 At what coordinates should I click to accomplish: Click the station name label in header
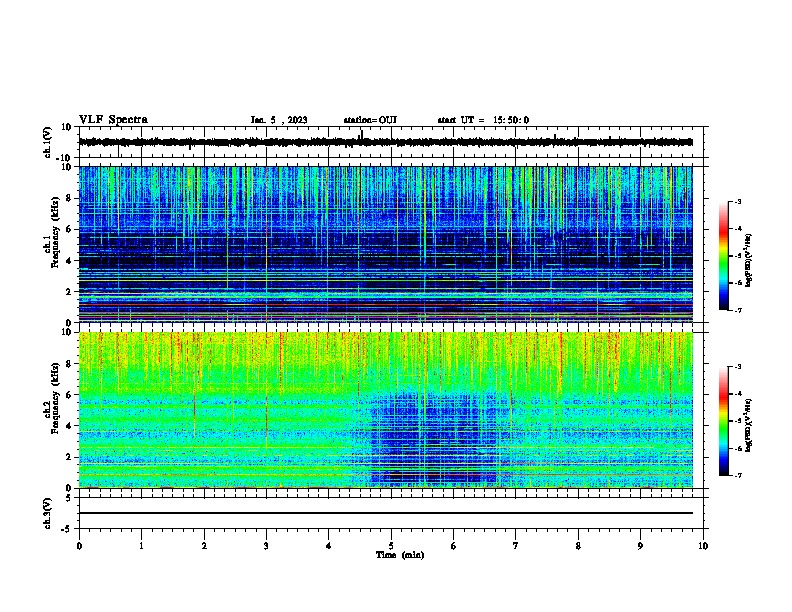coord(370,120)
